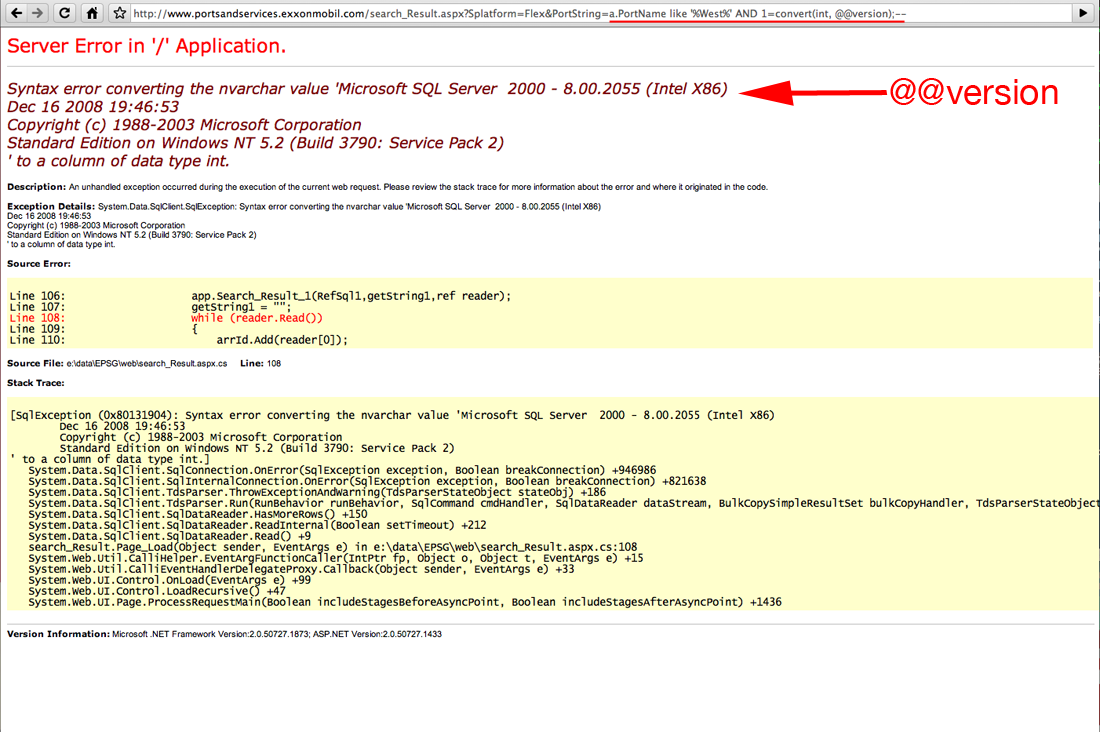Bookmark this page with the star icon
Image resolution: width=1100 pixels, height=732 pixels.
120,13
